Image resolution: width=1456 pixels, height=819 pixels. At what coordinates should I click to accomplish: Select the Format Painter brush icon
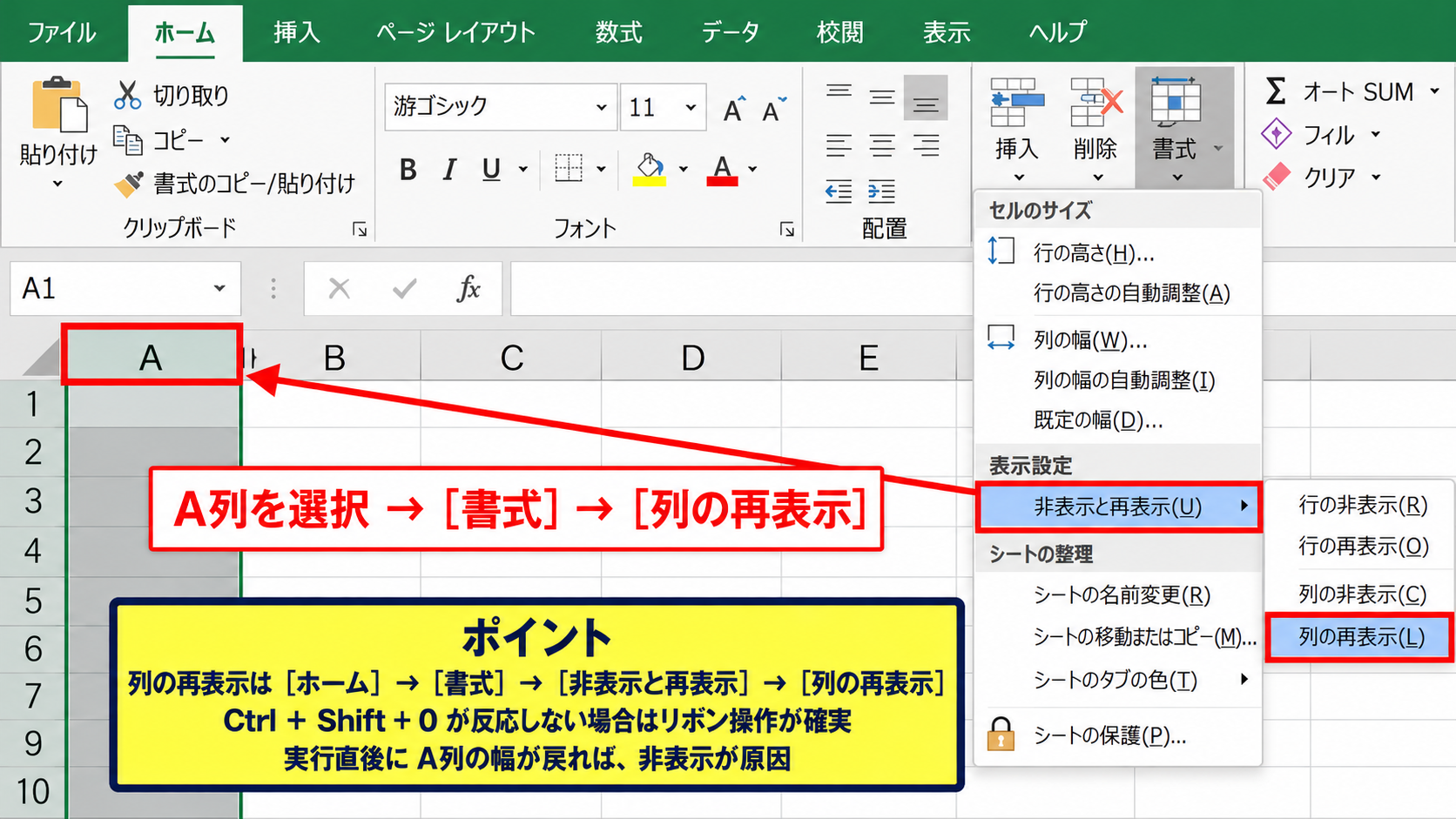(129, 184)
